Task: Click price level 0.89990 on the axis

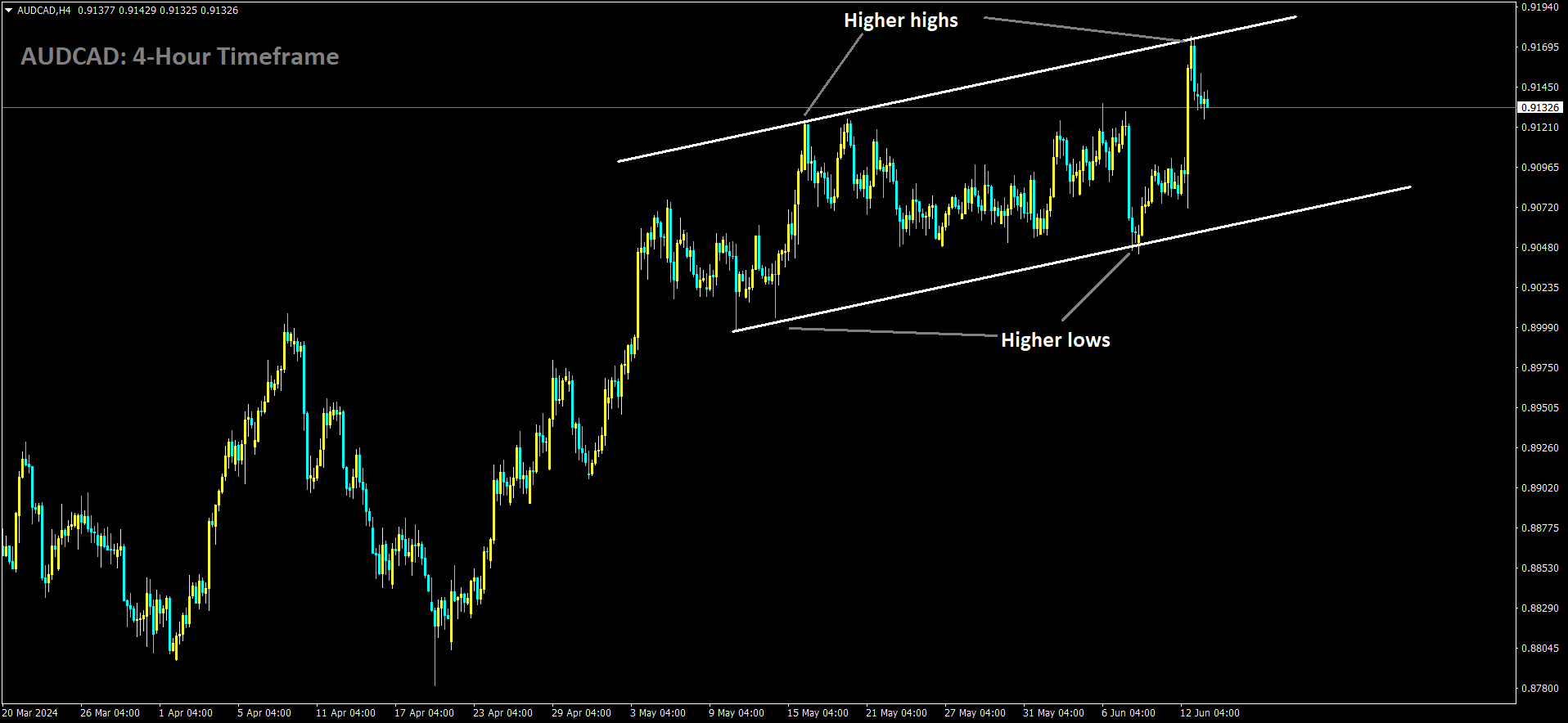Action: pos(1539,327)
